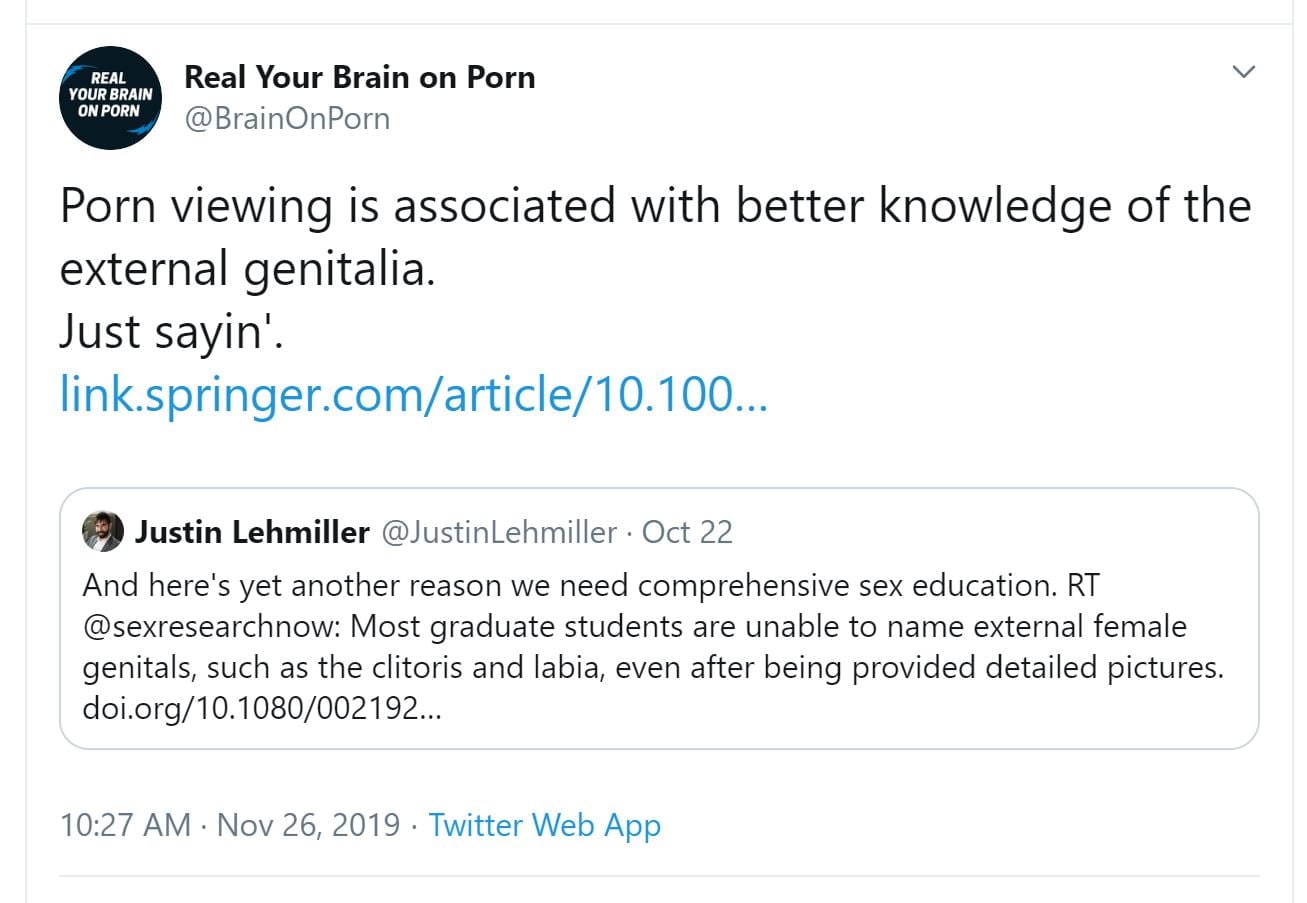The width and height of the screenshot is (1307, 903).
Task: Click the "Just sayin'." text line
Action: [172, 332]
